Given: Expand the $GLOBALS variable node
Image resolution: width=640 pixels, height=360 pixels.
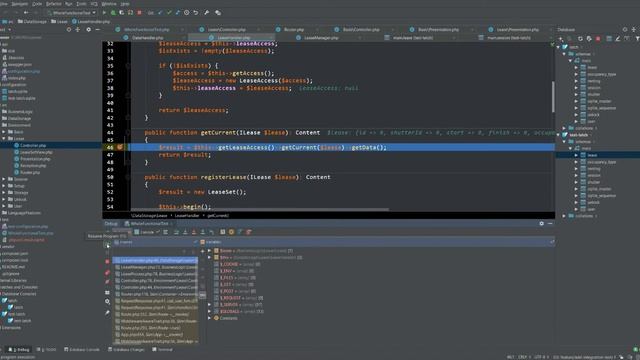Looking at the screenshot, I should click(x=209, y=311).
